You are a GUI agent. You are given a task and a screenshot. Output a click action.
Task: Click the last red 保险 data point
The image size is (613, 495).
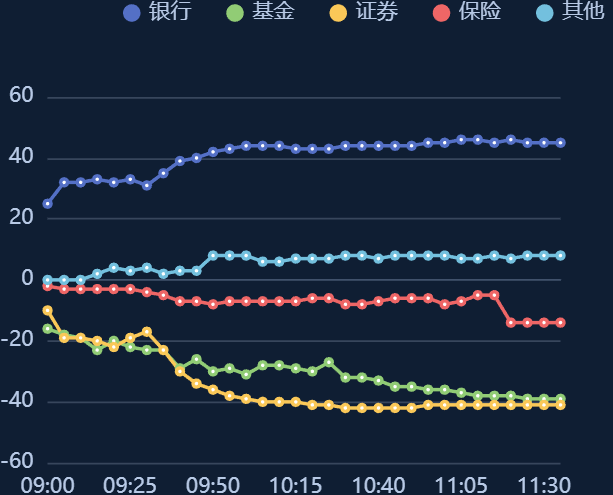(x=560, y=322)
